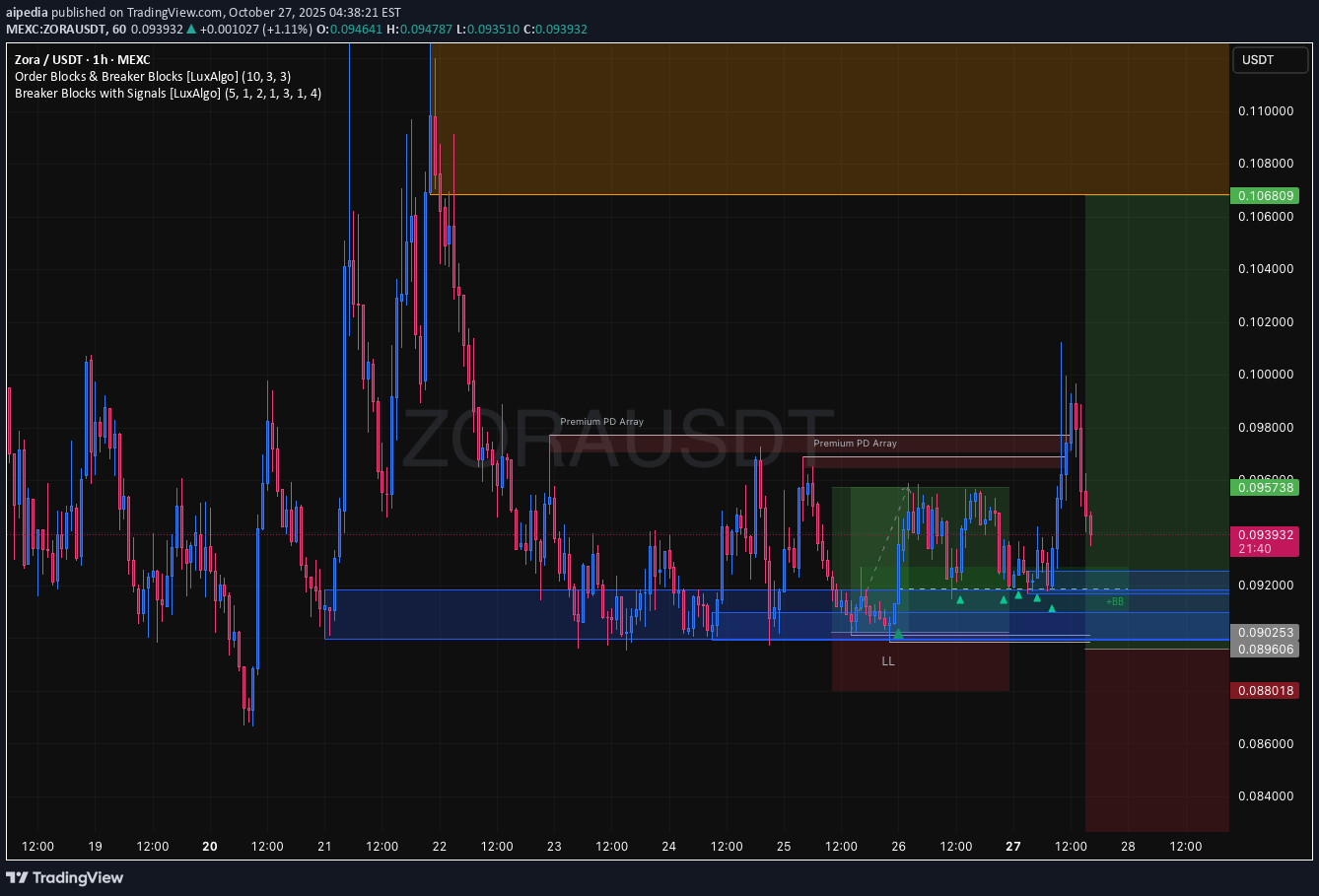Image resolution: width=1319 pixels, height=896 pixels.
Task: Select the large orange zone at the chart top
Action: point(828,118)
